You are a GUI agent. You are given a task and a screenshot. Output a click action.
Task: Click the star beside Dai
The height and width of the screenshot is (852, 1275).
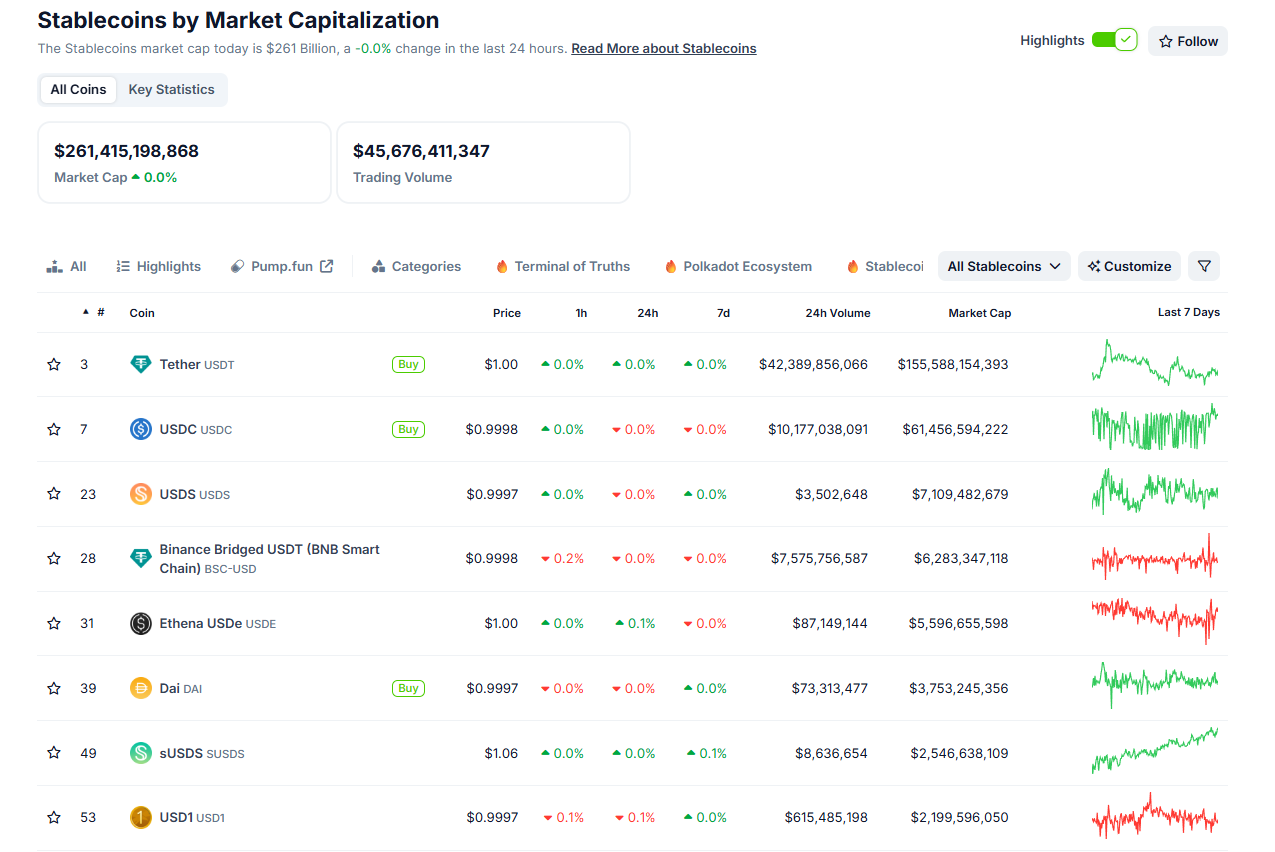54,689
